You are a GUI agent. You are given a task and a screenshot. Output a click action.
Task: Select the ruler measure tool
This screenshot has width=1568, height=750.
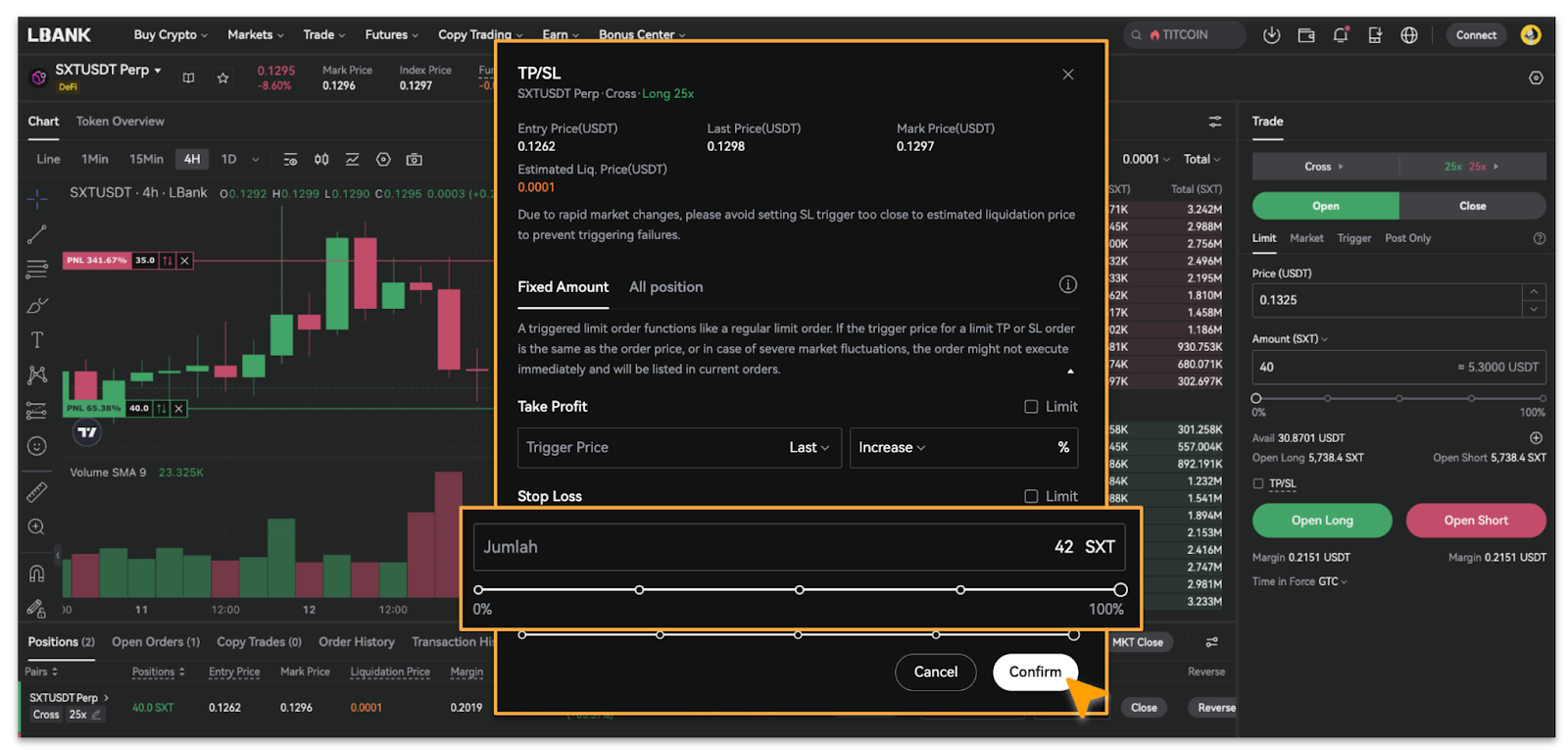coord(37,491)
